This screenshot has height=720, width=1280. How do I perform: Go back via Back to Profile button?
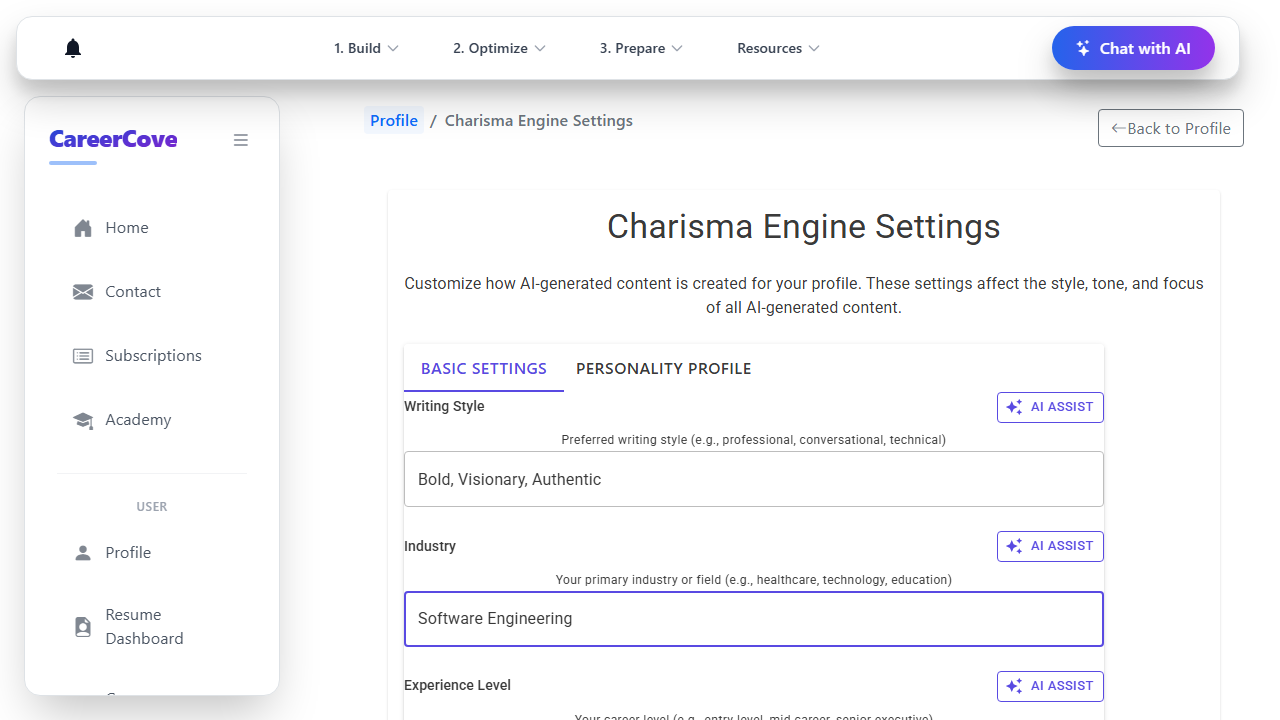(x=1171, y=128)
